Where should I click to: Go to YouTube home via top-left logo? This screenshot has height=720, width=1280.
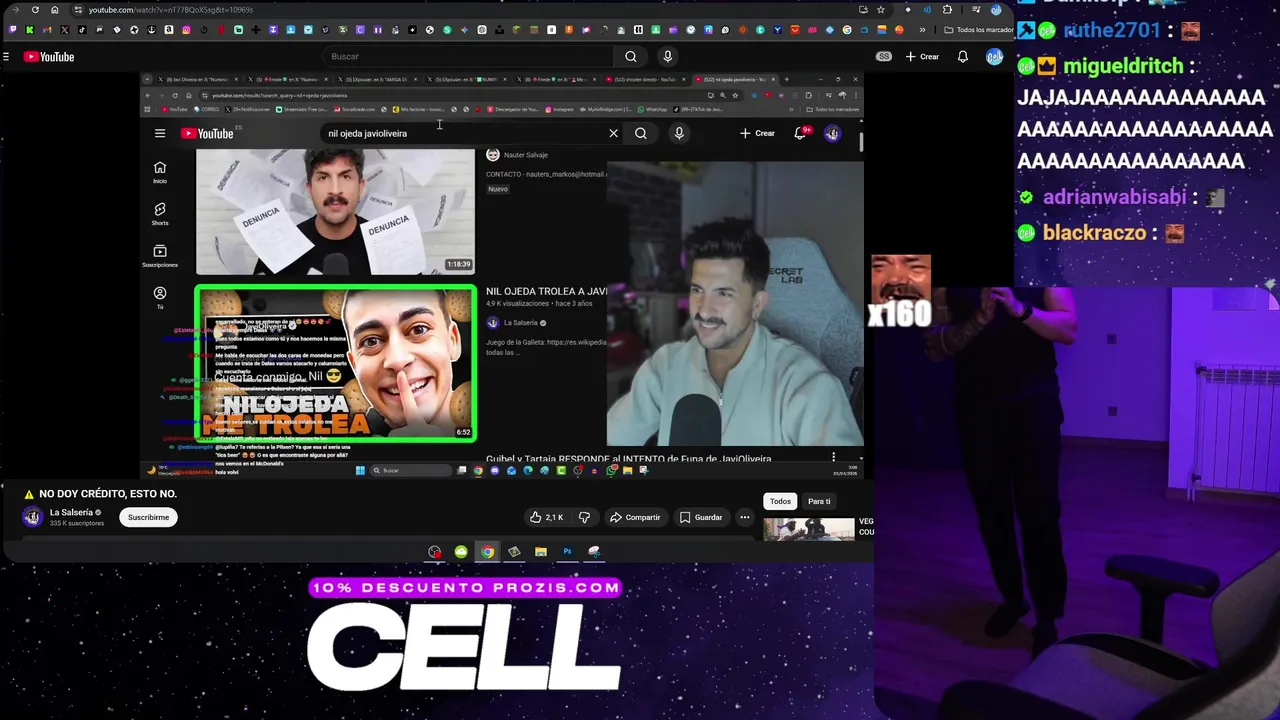point(49,57)
